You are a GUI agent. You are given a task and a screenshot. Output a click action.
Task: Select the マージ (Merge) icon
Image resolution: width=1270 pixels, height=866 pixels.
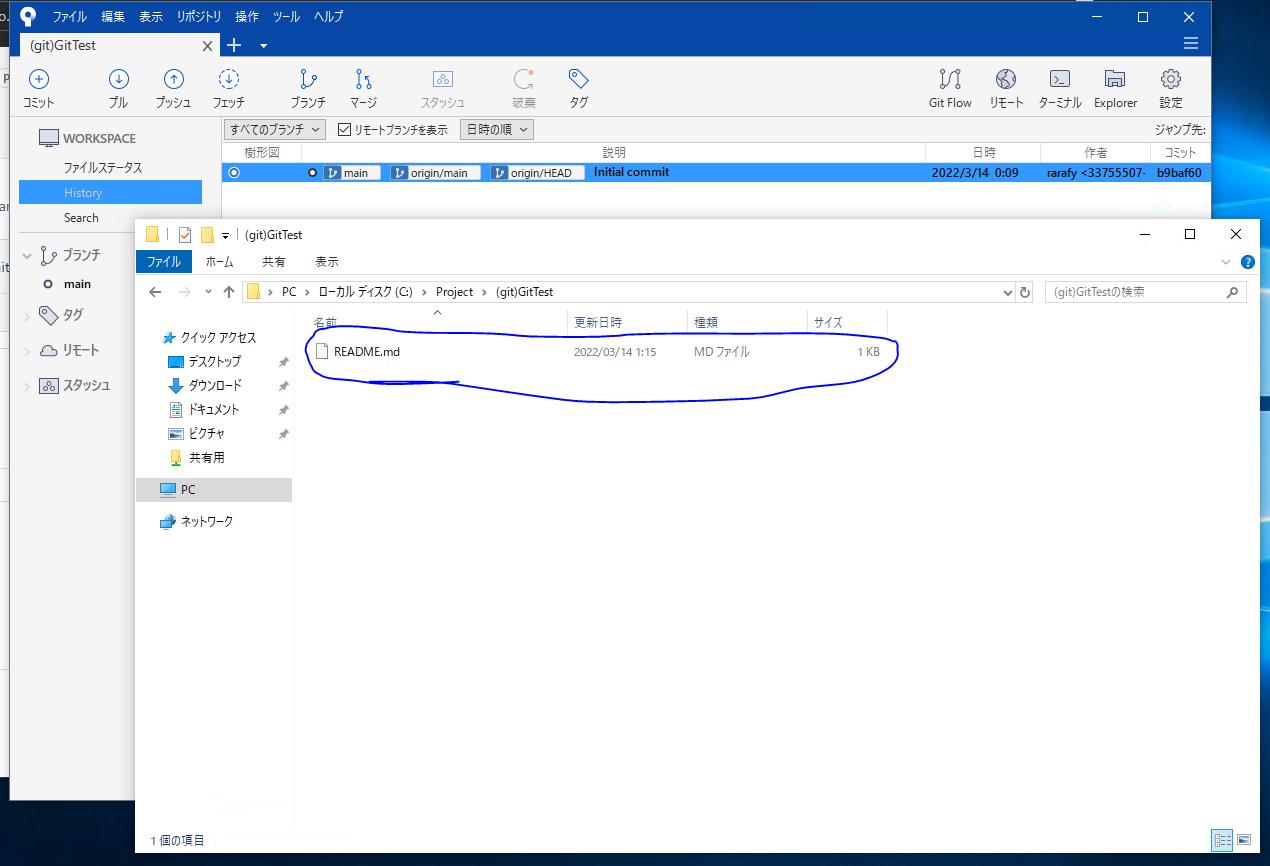(363, 87)
